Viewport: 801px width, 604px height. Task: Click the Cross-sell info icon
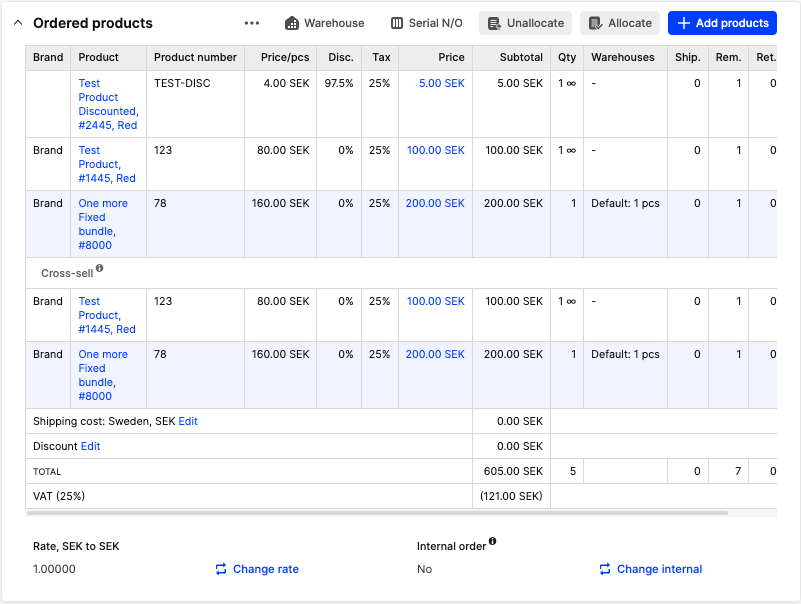(x=99, y=269)
